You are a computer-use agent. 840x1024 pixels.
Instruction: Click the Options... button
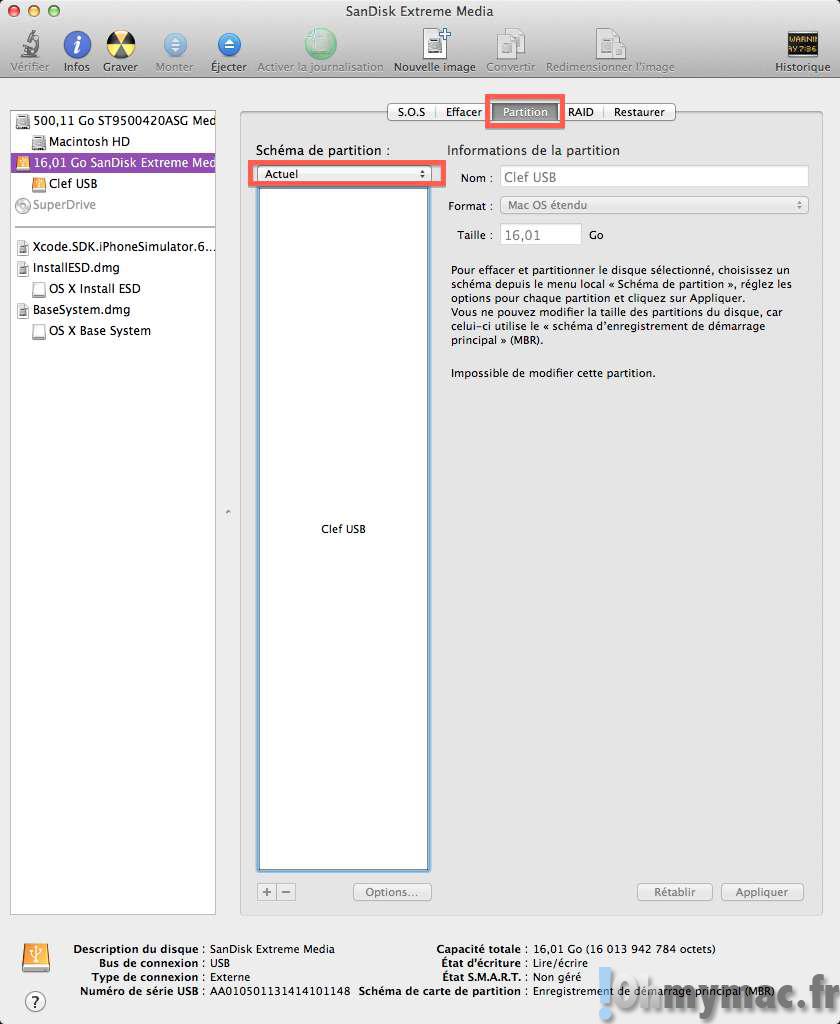pos(392,892)
